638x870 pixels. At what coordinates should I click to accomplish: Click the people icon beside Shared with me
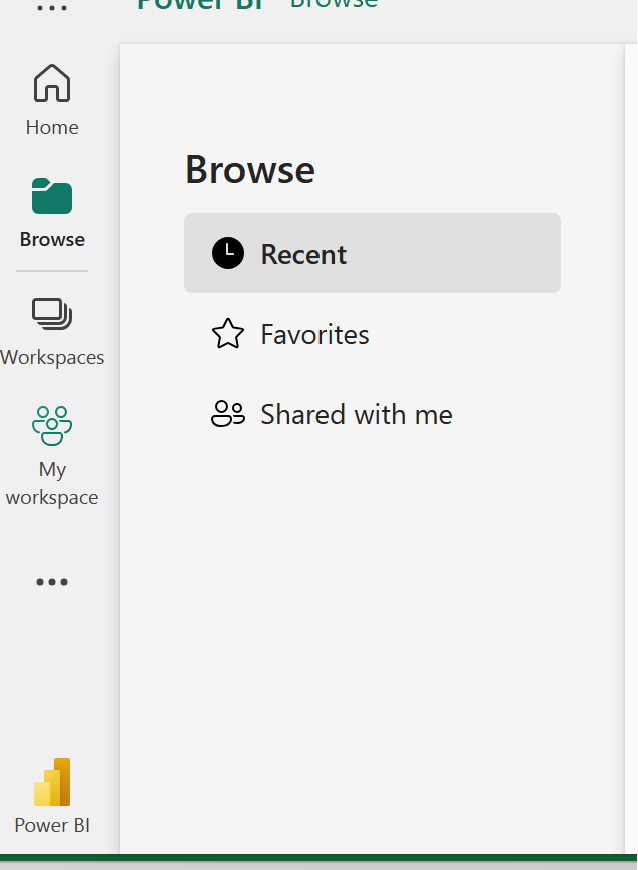(x=227, y=414)
